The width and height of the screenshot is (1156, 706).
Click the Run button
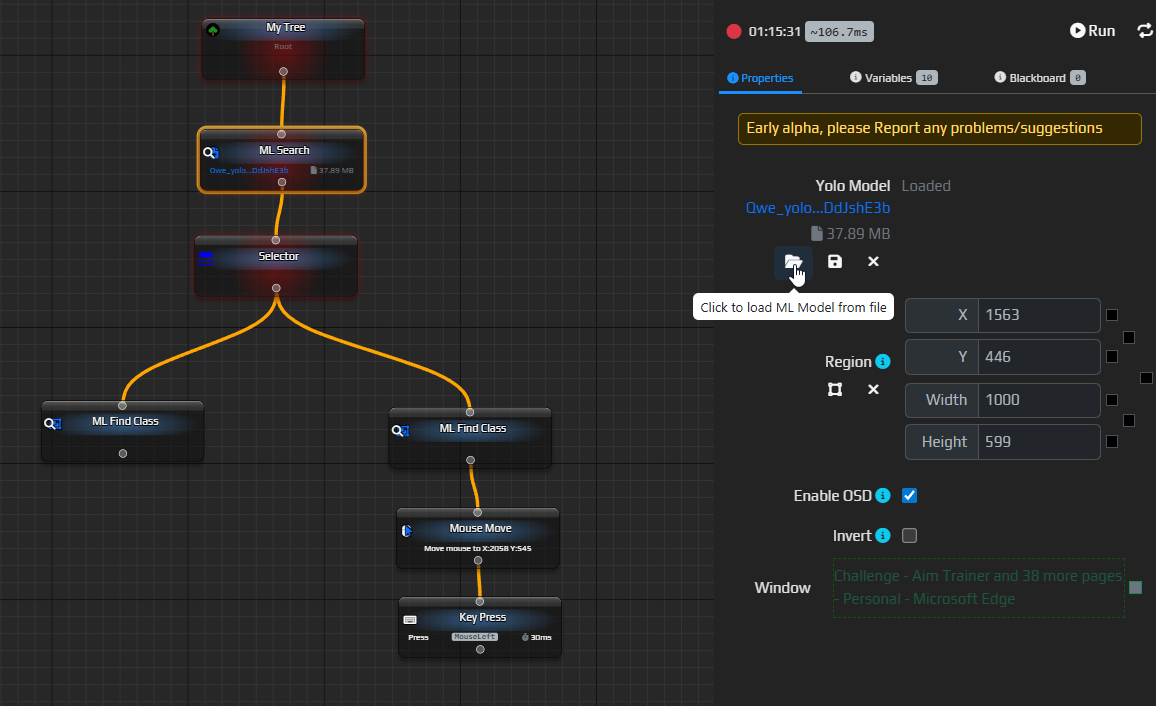[x=1093, y=30]
